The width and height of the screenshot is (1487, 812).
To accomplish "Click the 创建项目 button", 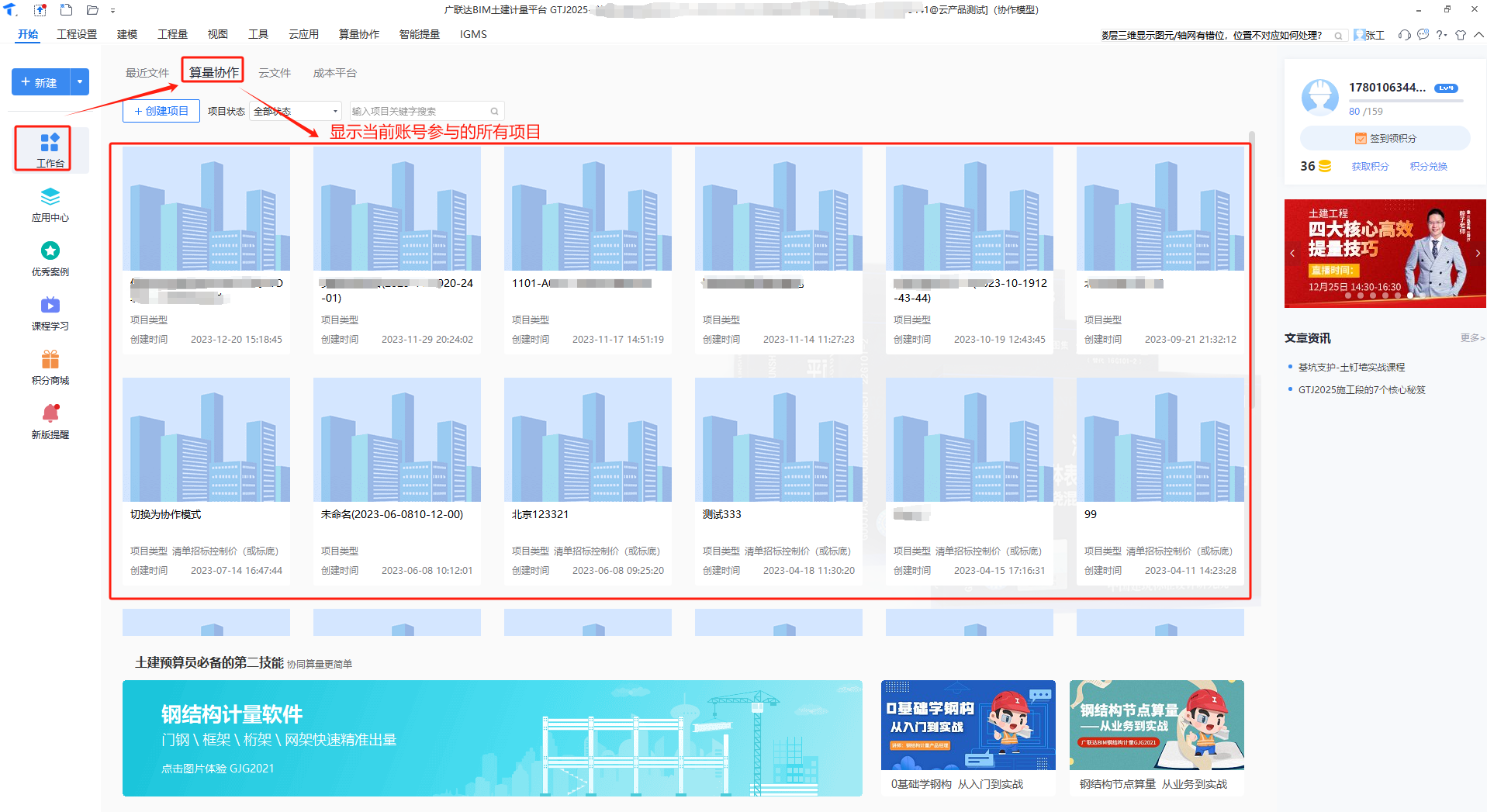I will [x=161, y=111].
